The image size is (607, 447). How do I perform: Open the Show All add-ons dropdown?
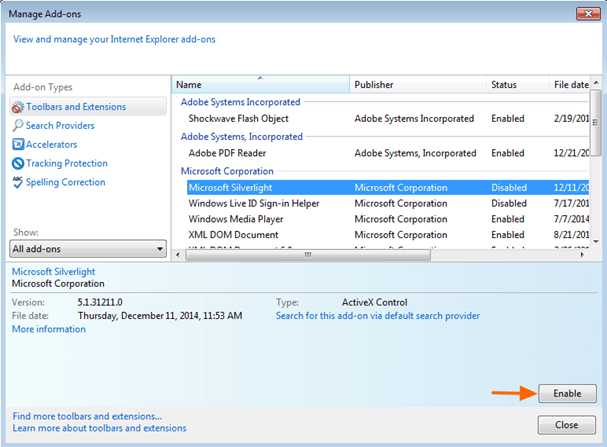tap(88, 249)
